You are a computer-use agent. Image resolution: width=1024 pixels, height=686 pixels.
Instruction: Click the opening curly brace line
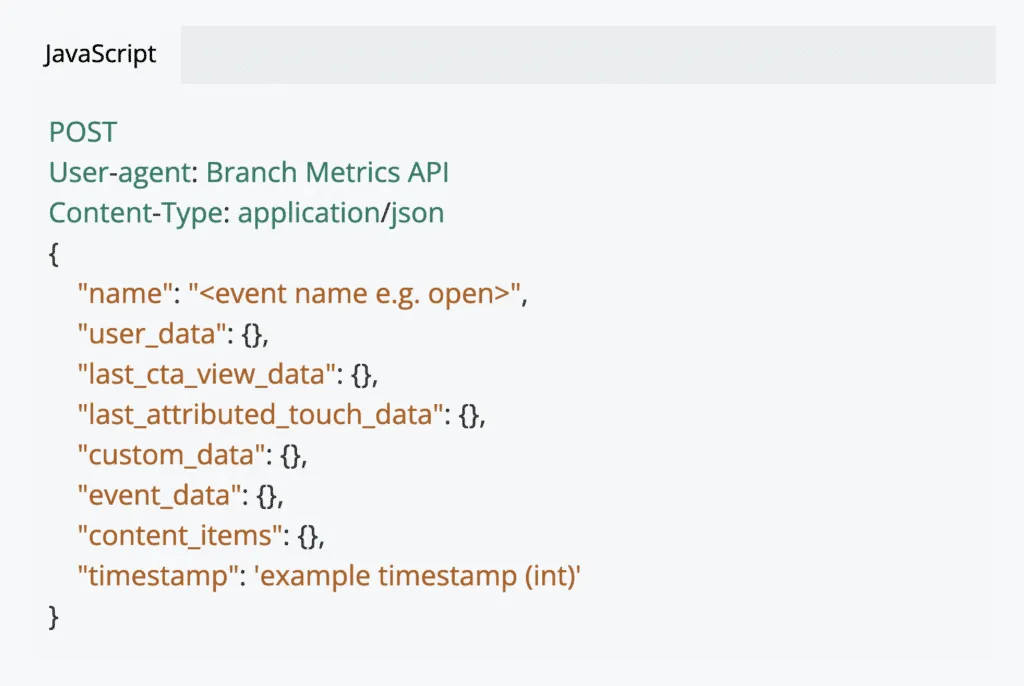click(54, 254)
